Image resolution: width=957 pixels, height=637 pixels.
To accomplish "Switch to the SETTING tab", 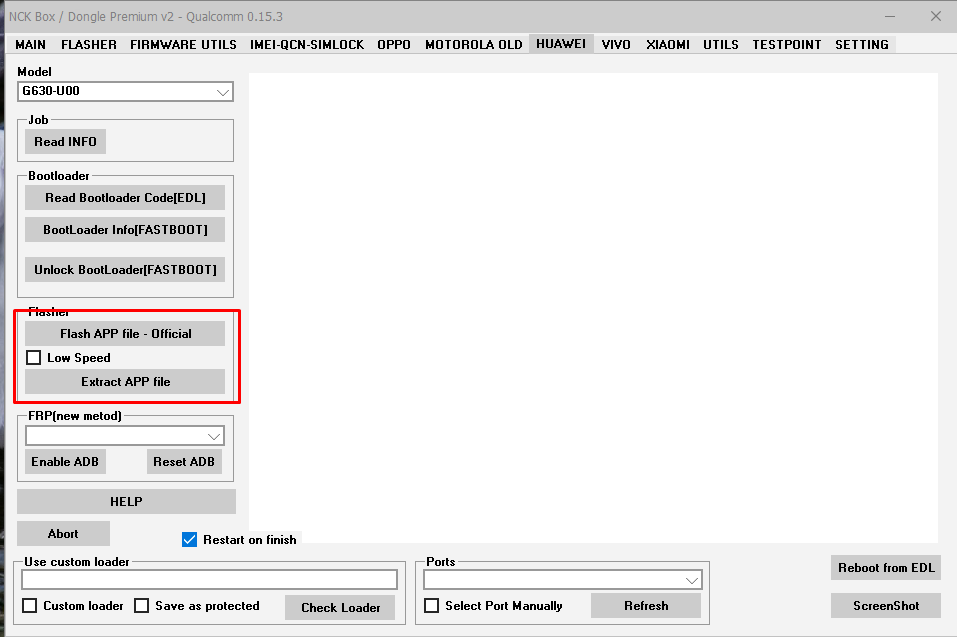I will pos(862,45).
